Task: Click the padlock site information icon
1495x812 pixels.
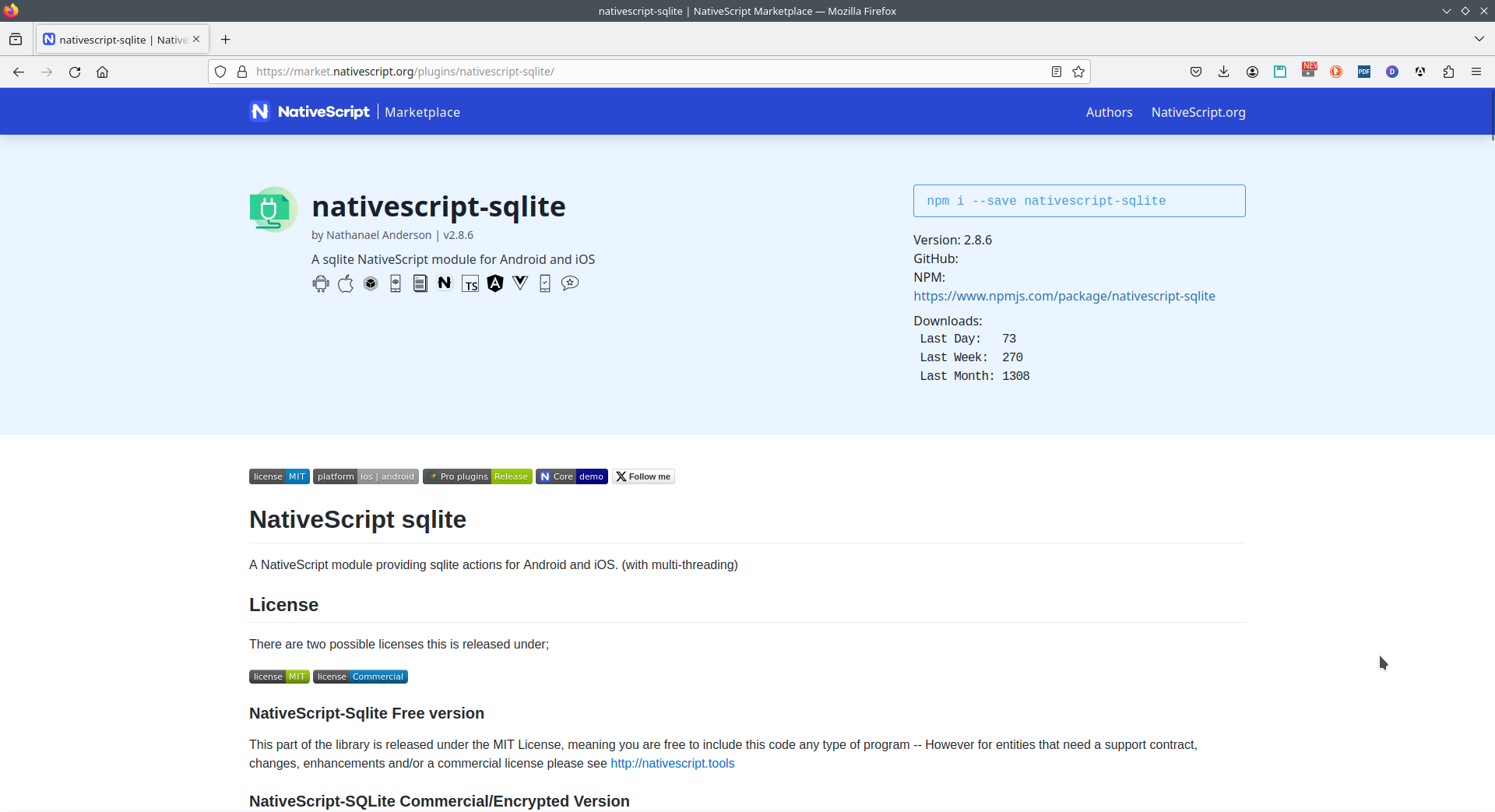Action: [x=242, y=72]
